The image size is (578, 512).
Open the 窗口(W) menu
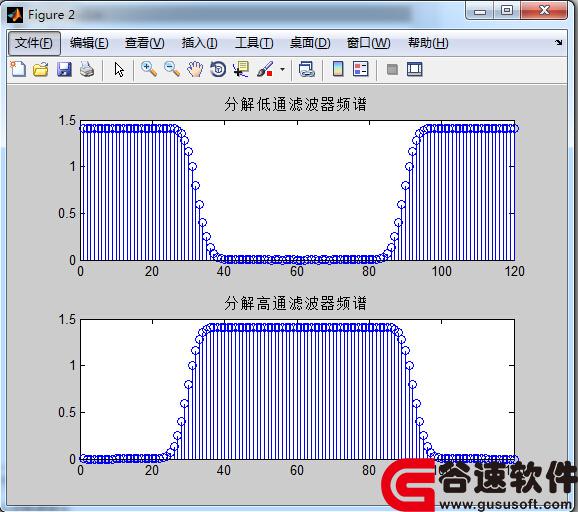tap(368, 43)
